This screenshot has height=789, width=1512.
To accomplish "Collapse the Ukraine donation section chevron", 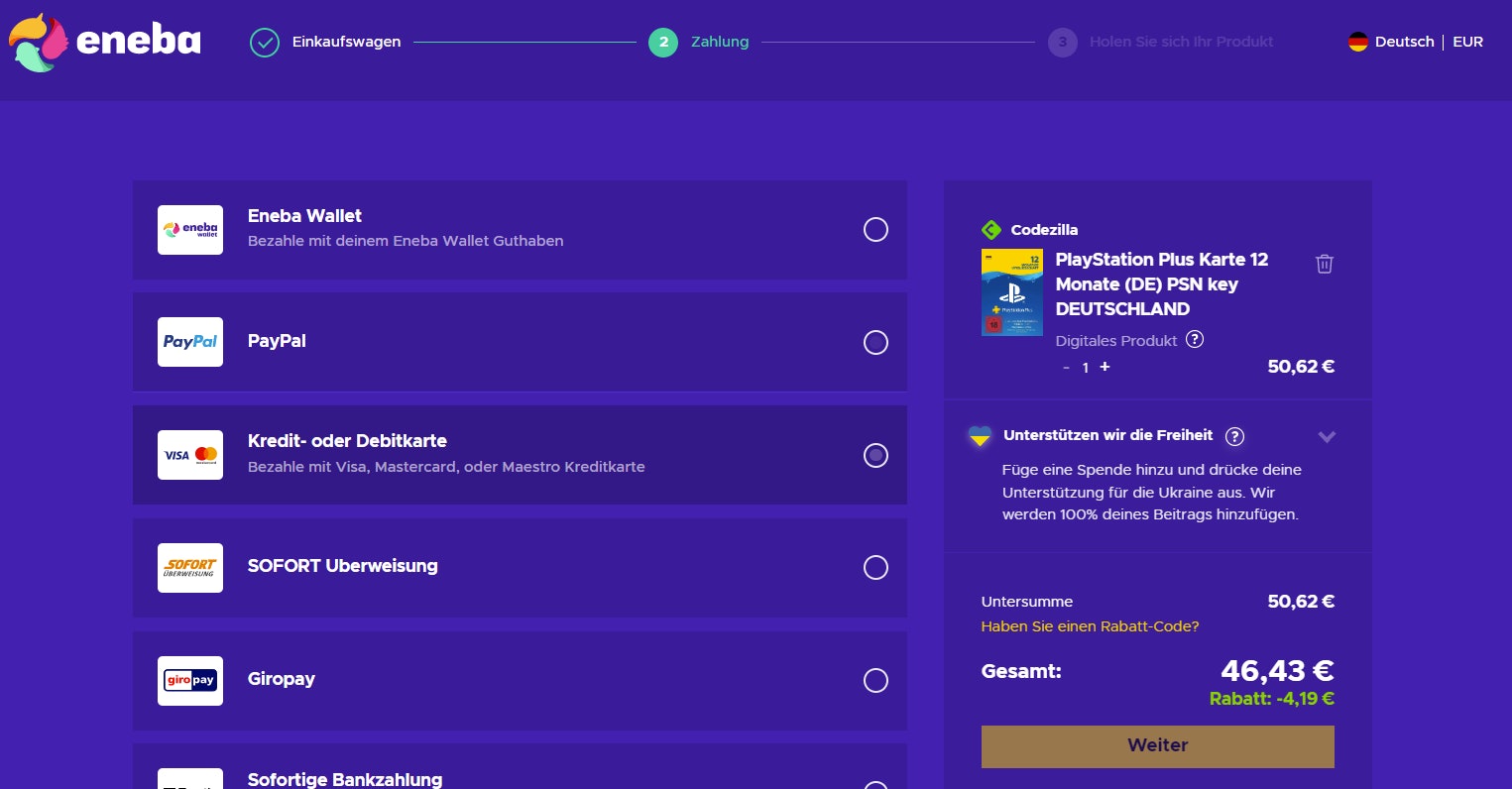I will pyautogui.click(x=1327, y=436).
